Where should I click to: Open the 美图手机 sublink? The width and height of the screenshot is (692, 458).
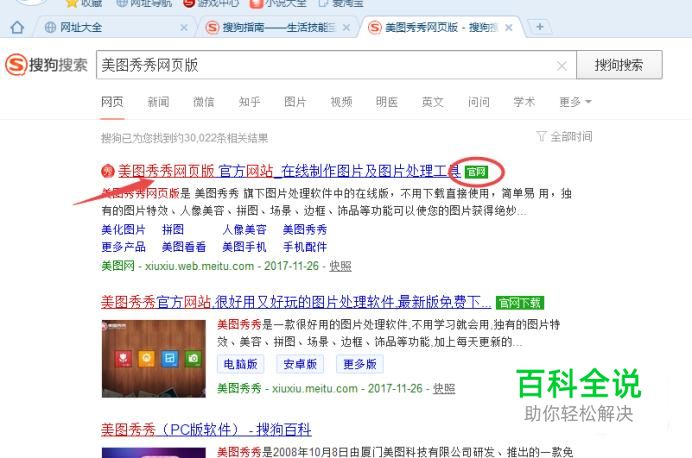244,247
